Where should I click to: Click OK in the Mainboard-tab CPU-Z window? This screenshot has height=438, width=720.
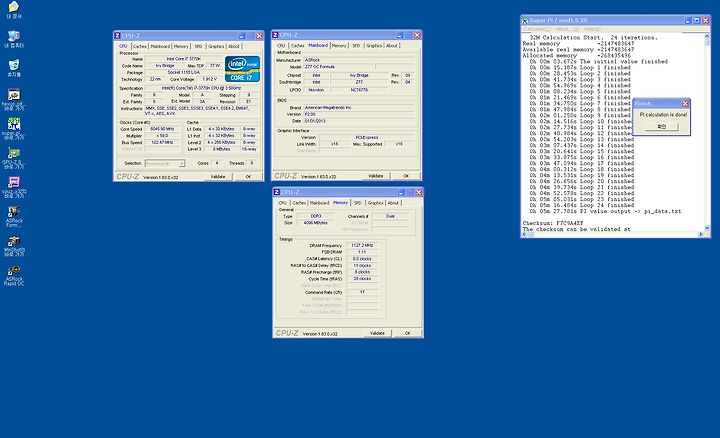tap(406, 176)
